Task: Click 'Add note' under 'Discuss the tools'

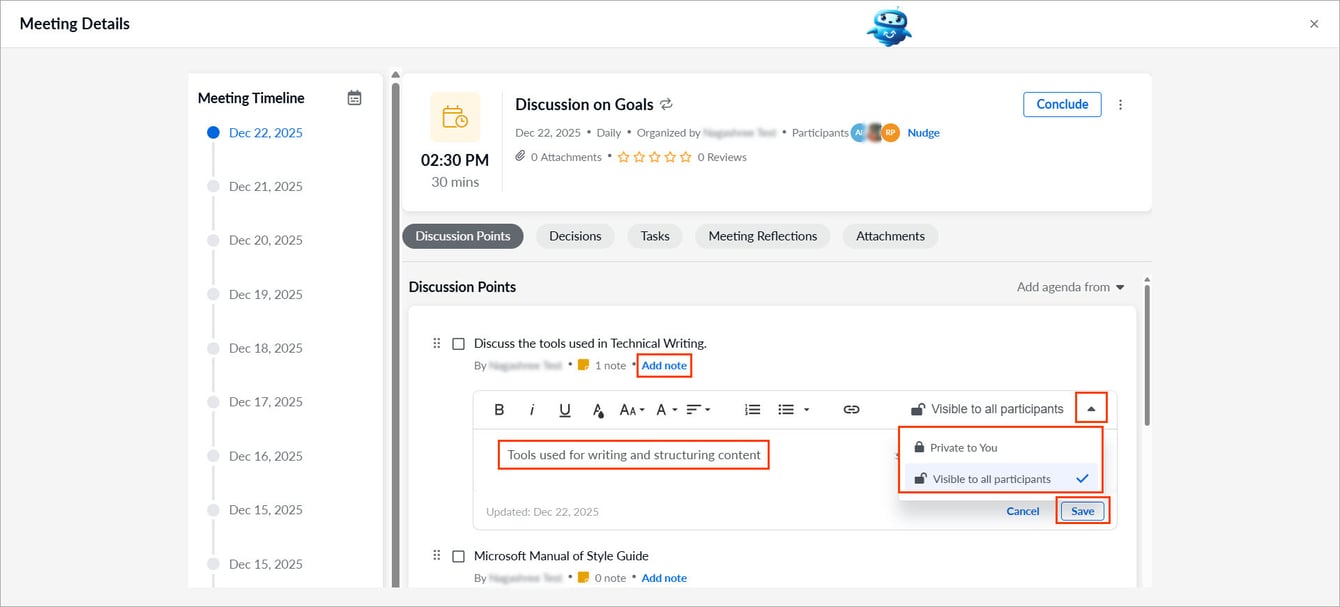Action: pos(664,366)
